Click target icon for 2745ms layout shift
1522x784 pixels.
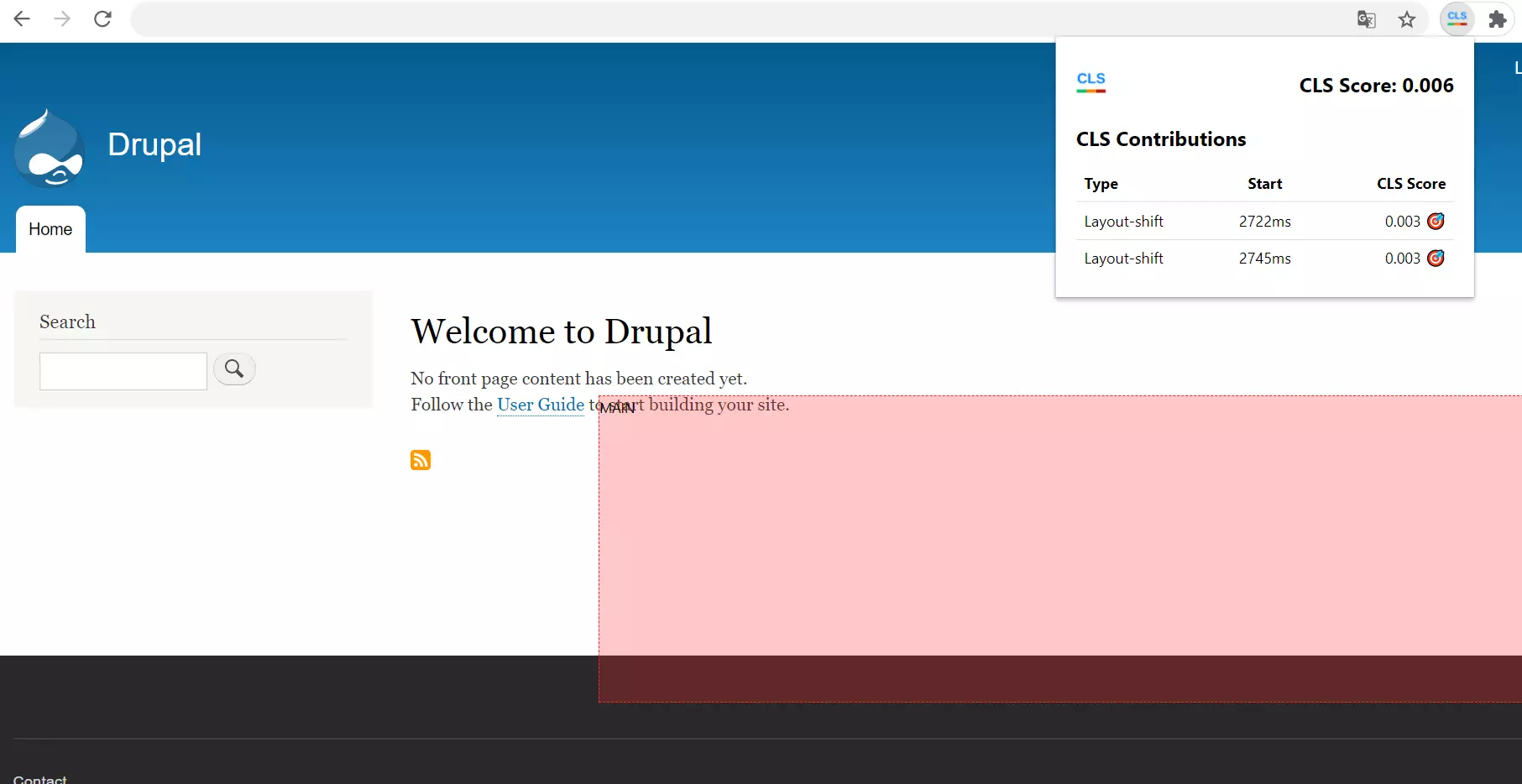1436,258
